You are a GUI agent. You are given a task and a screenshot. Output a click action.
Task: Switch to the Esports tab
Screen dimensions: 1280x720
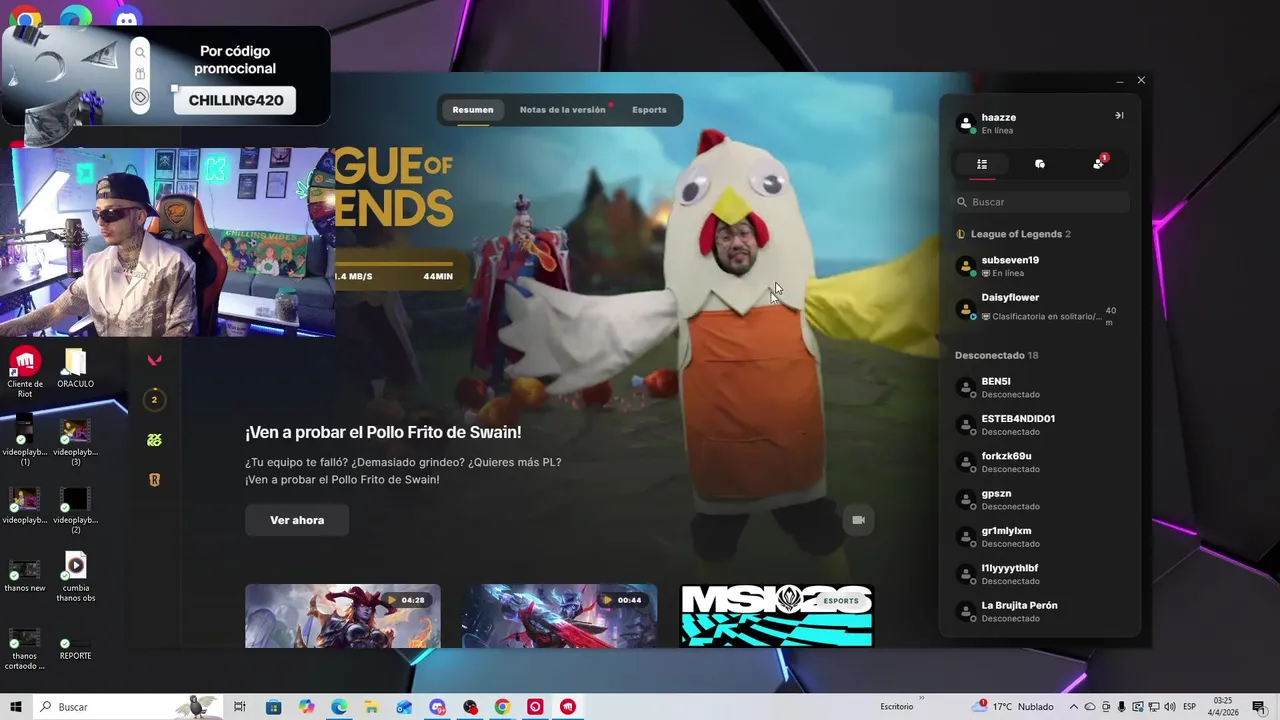(x=649, y=110)
